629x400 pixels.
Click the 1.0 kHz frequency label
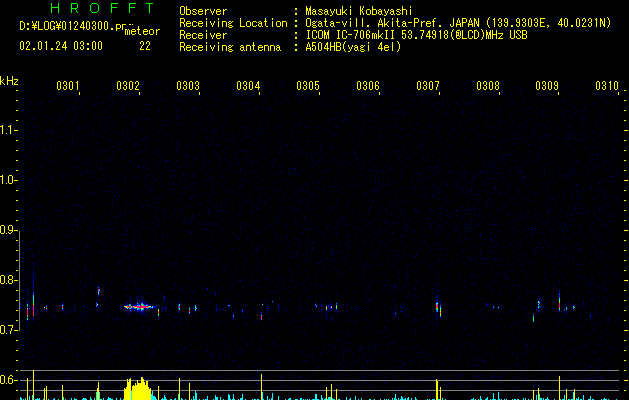click(x=8, y=180)
